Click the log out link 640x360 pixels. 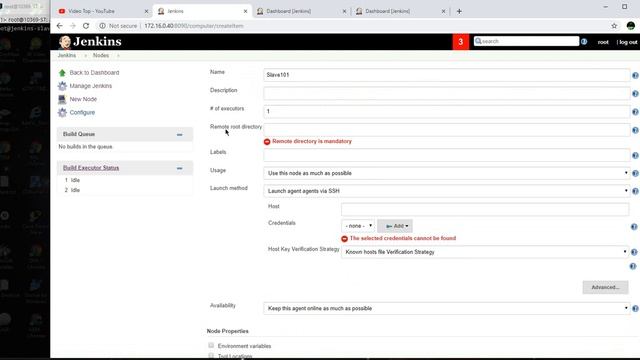point(628,42)
